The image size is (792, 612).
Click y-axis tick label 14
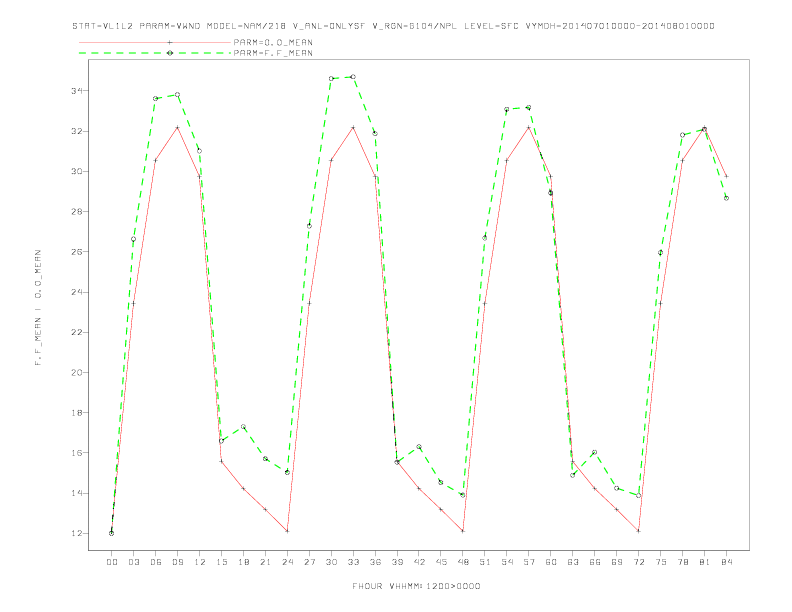[x=77, y=493]
